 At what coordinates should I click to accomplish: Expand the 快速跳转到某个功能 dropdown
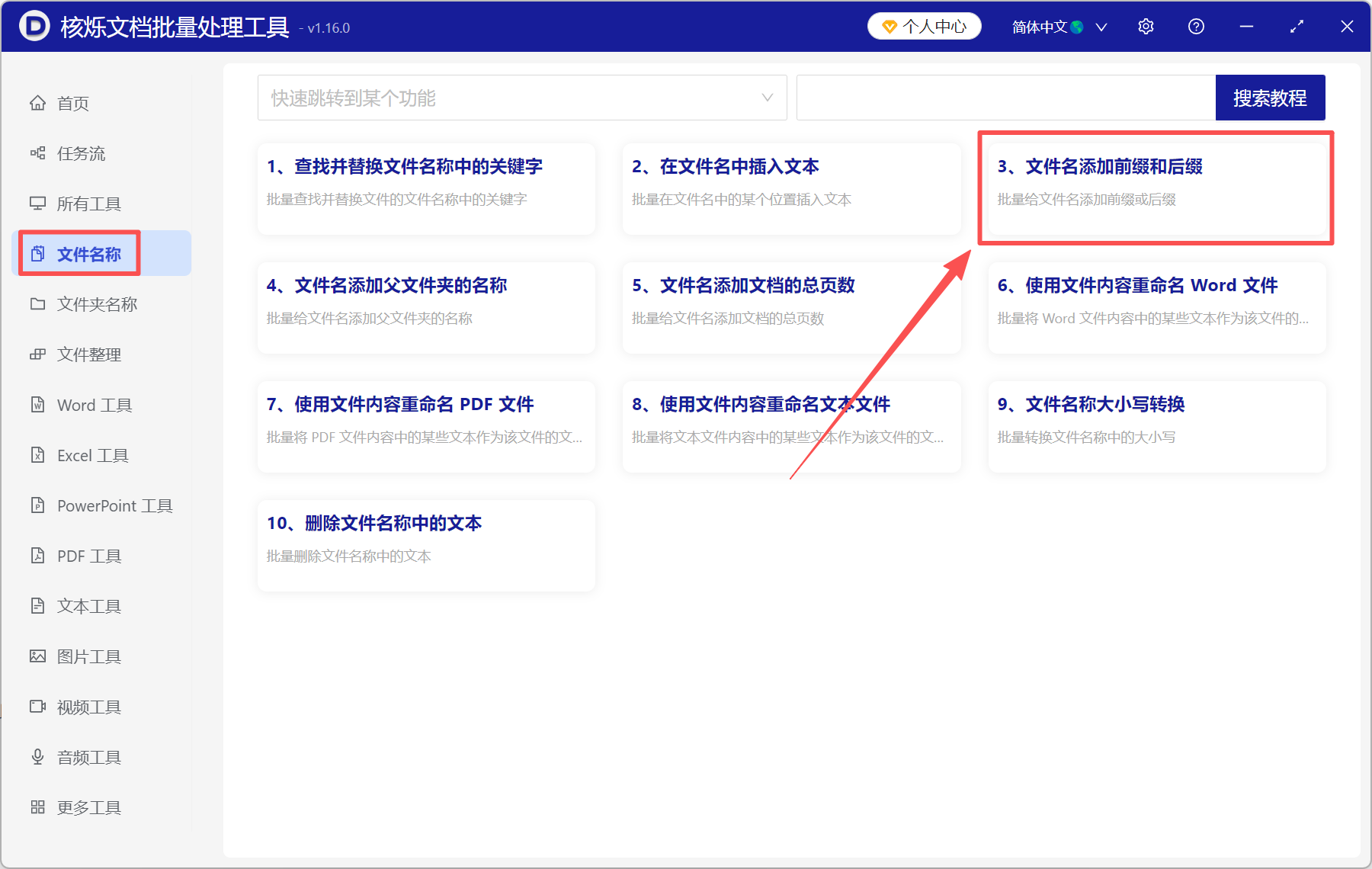click(522, 98)
